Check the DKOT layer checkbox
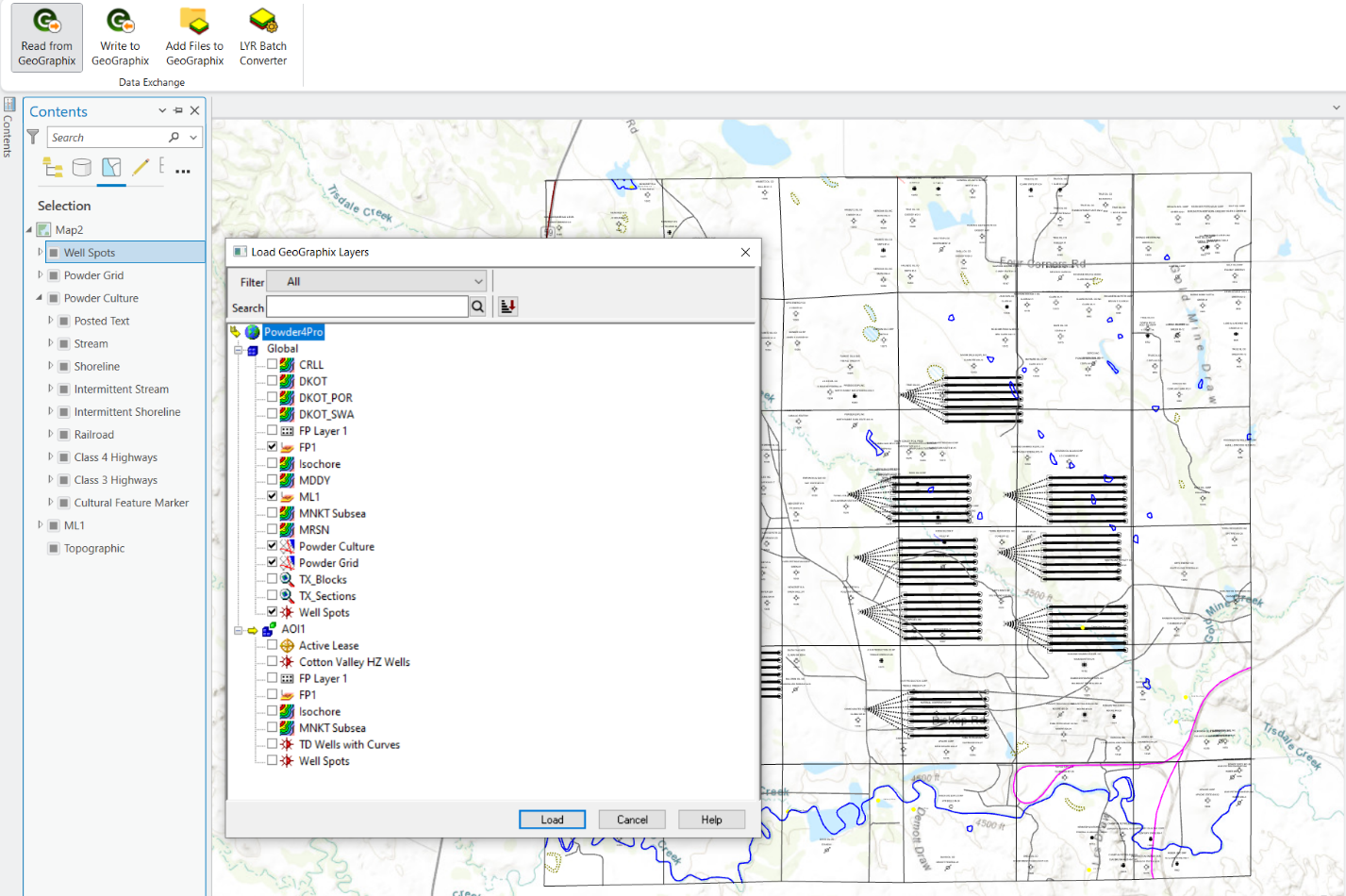 click(273, 380)
